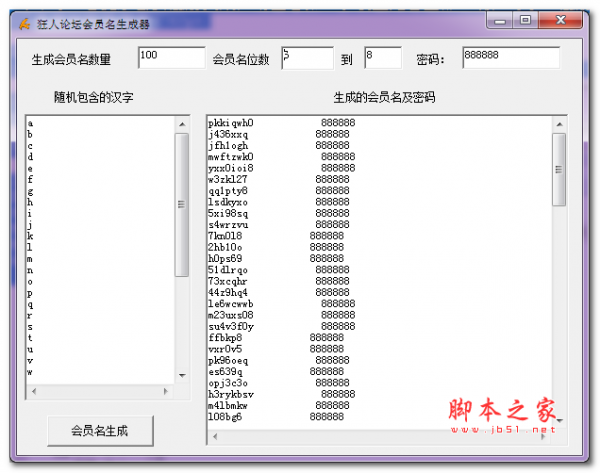Click generated name qq1pty6
The height and width of the screenshot is (473, 600).
(228, 191)
